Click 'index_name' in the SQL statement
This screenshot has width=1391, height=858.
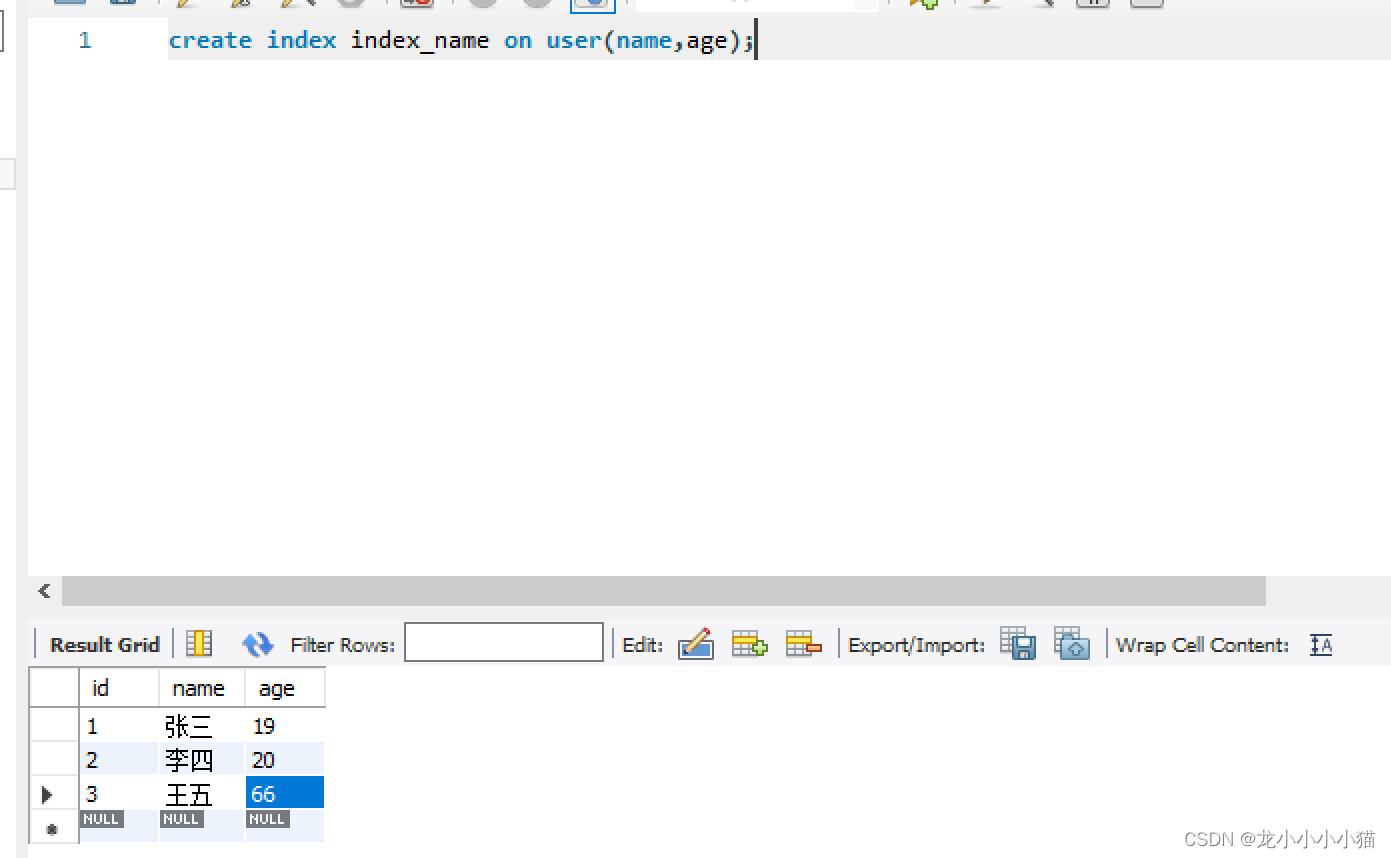(420, 41)
